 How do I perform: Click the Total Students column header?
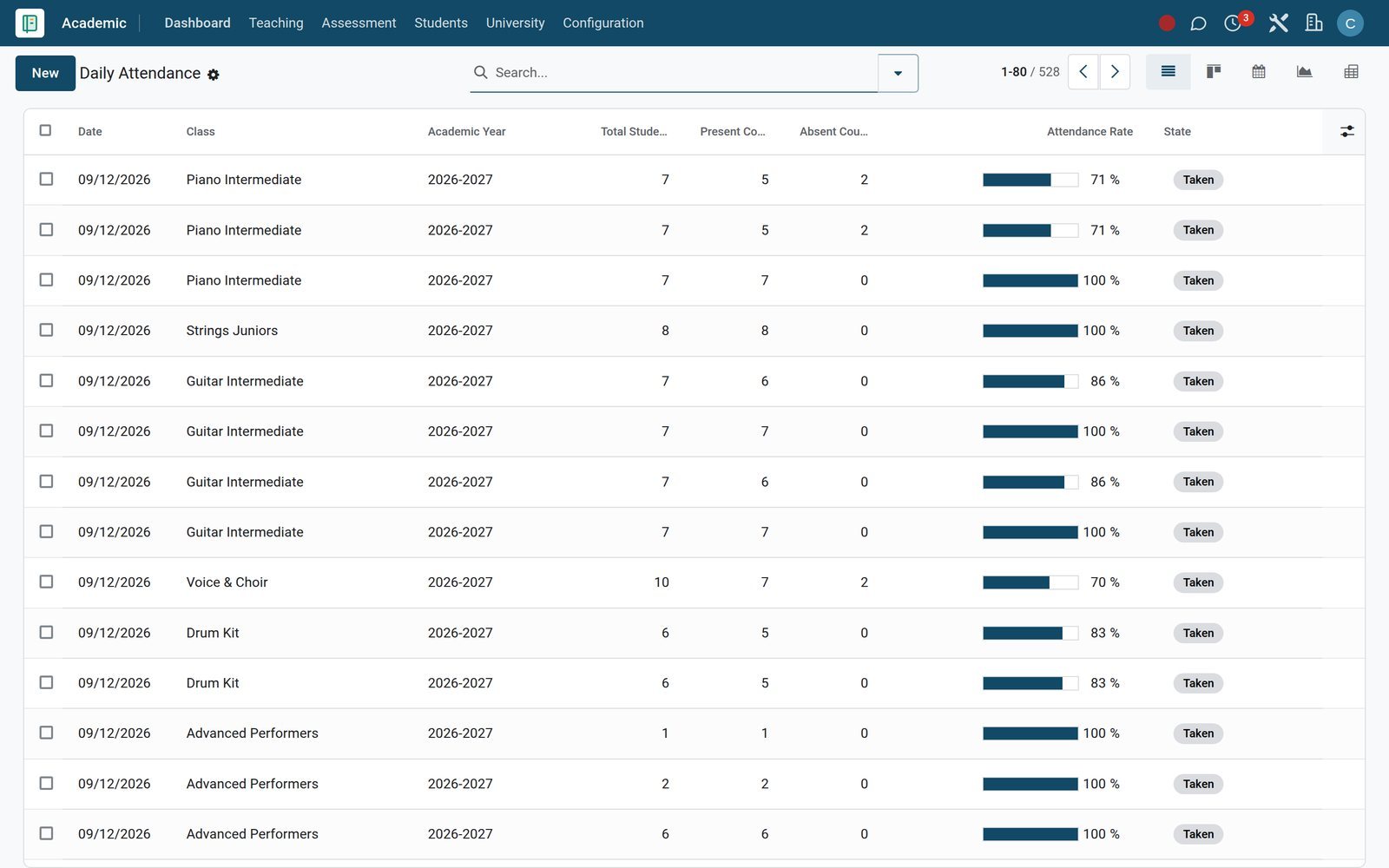(x=634, y=132)
